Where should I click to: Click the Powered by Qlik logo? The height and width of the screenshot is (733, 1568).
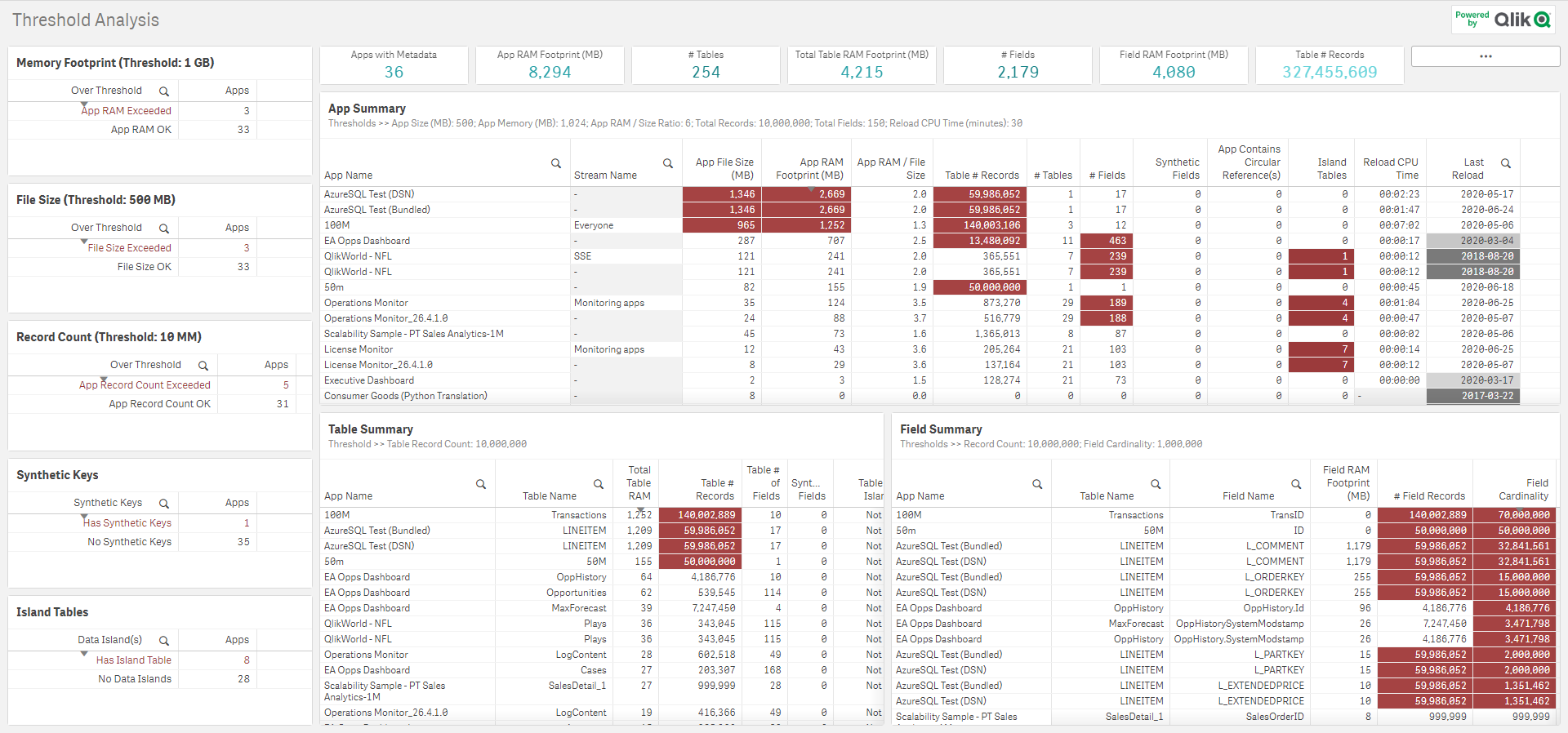[1503, 20]
